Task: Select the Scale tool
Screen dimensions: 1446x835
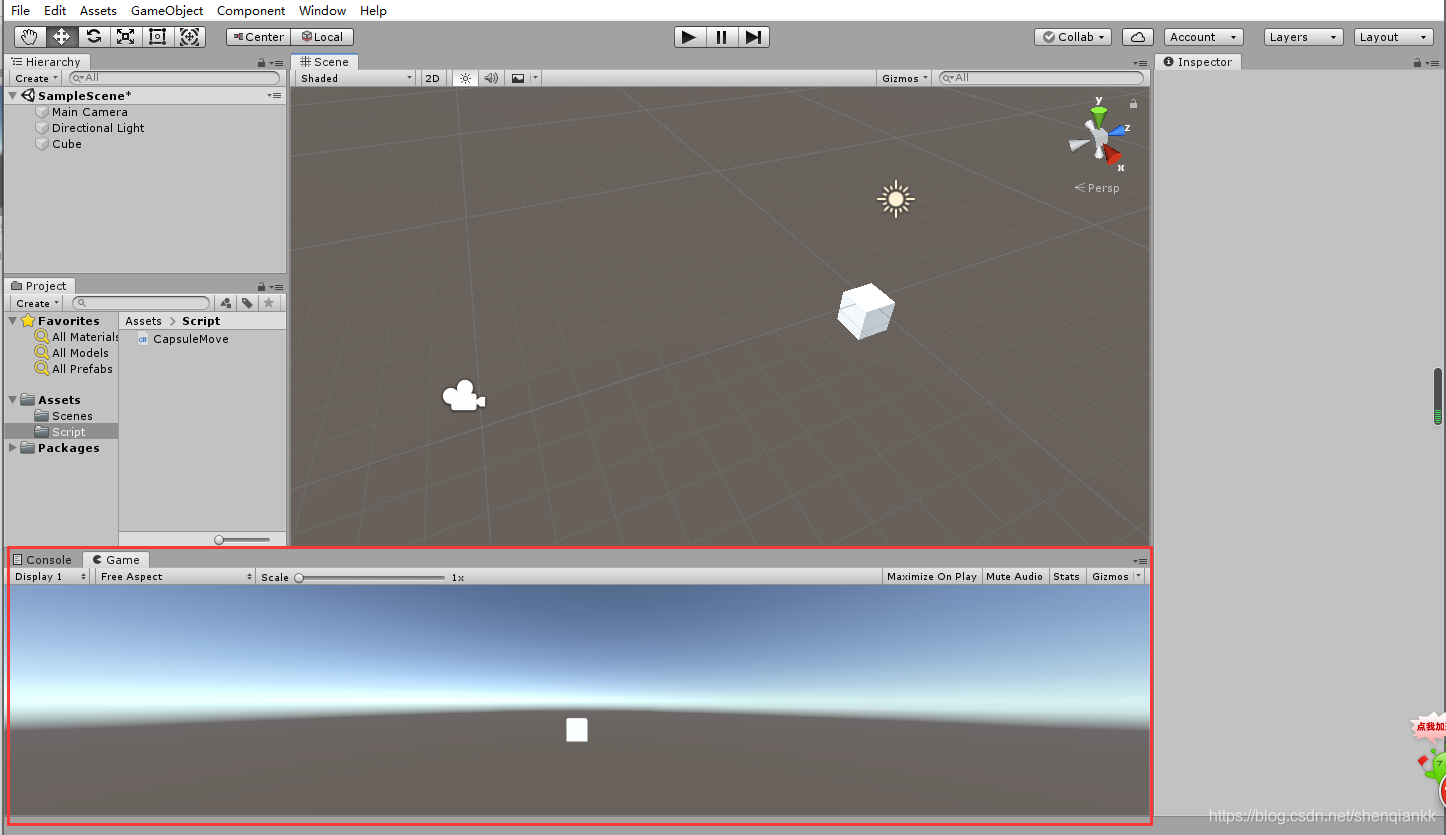Action: [x=125, y=37]
